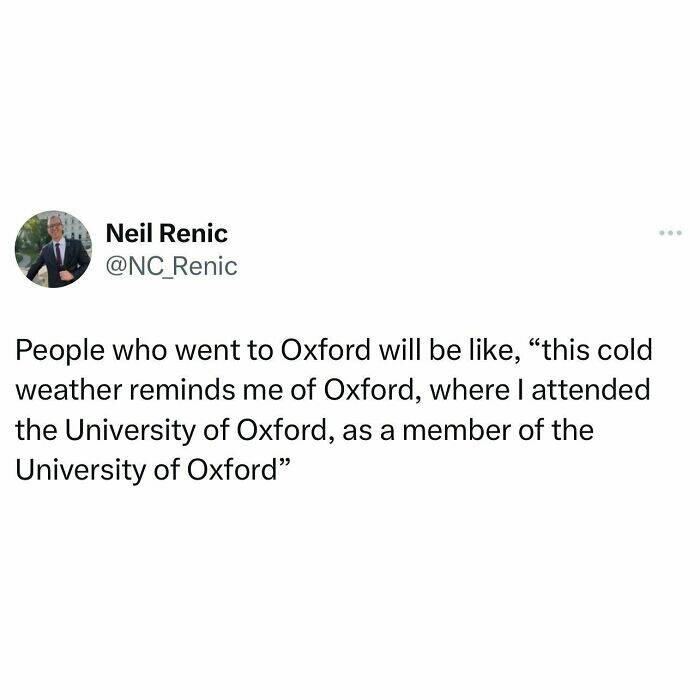Screen dimensions: 700x700
Task: Open the Neil Renic display name
Action: (166, 234)
